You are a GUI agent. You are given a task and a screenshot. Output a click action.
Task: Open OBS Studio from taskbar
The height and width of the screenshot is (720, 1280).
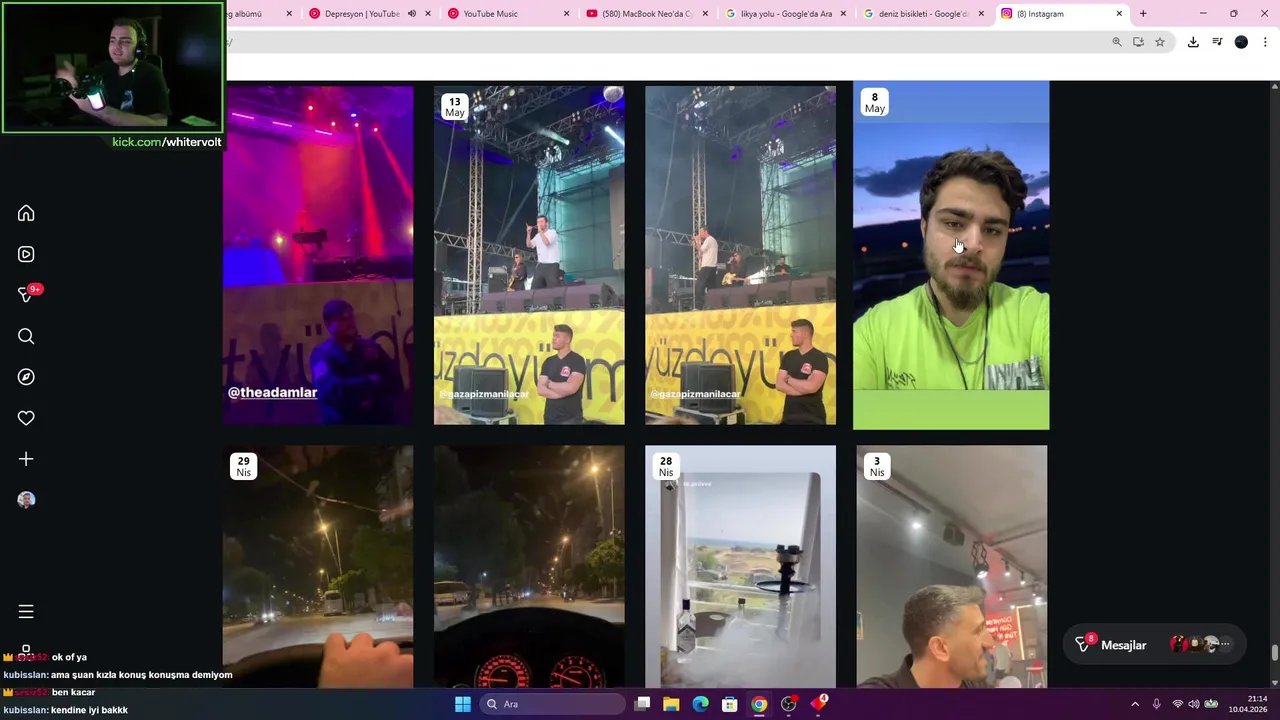[x=789, y=704]
